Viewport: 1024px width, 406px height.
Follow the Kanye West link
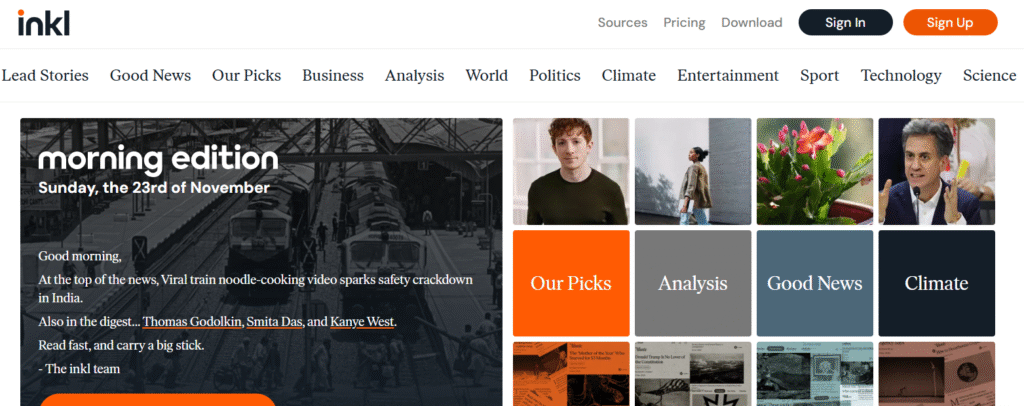coord(362,322)
